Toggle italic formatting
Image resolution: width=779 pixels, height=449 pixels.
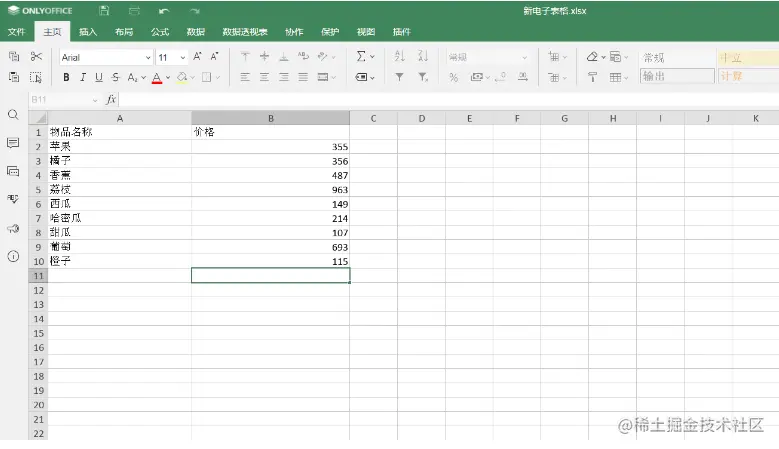pyautogui.click(x=83, y=77)
